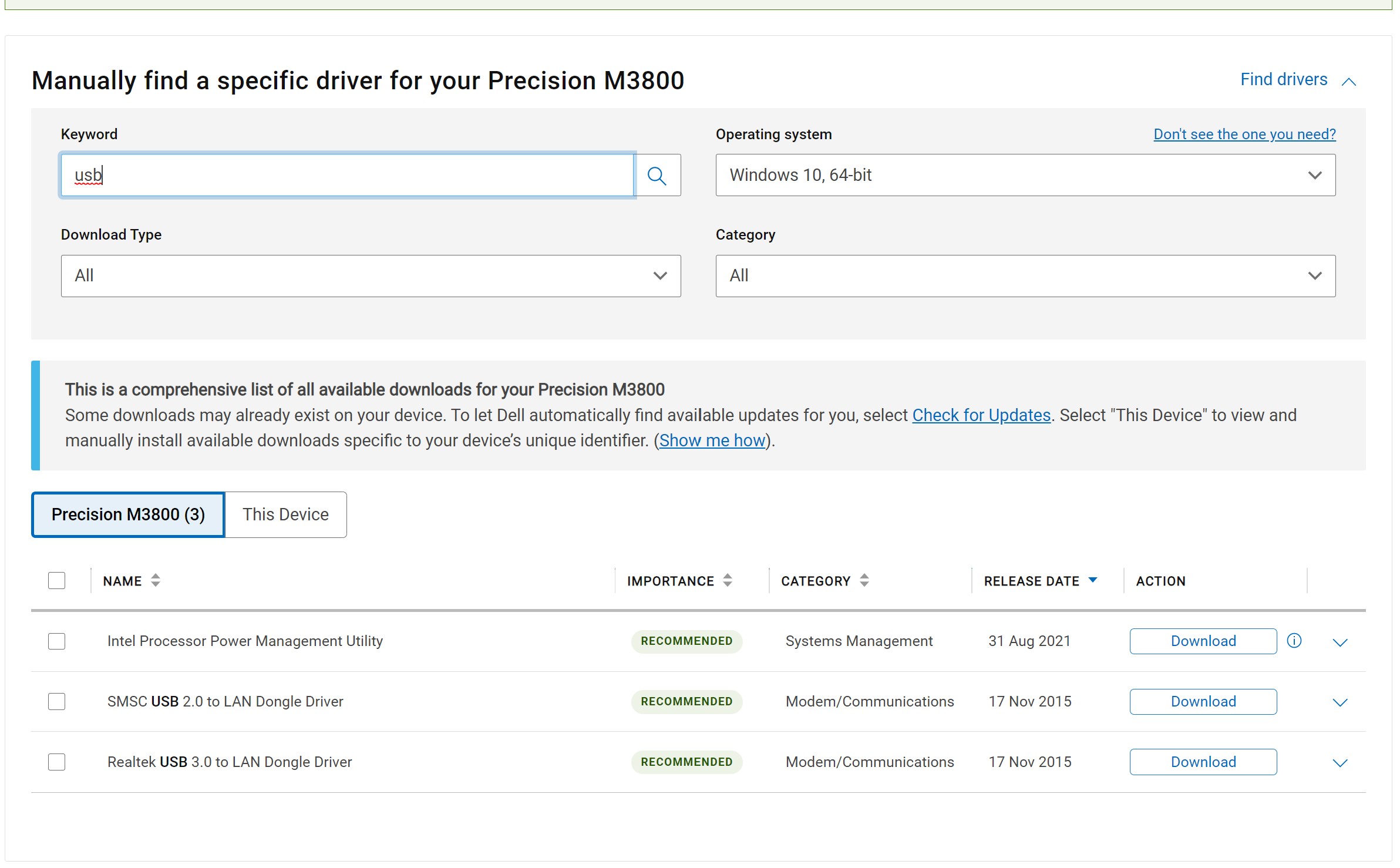Screen dimensions: 1400x868
Task: Click the 31 Aug 2021 release date
Action: coord(1029,641)
